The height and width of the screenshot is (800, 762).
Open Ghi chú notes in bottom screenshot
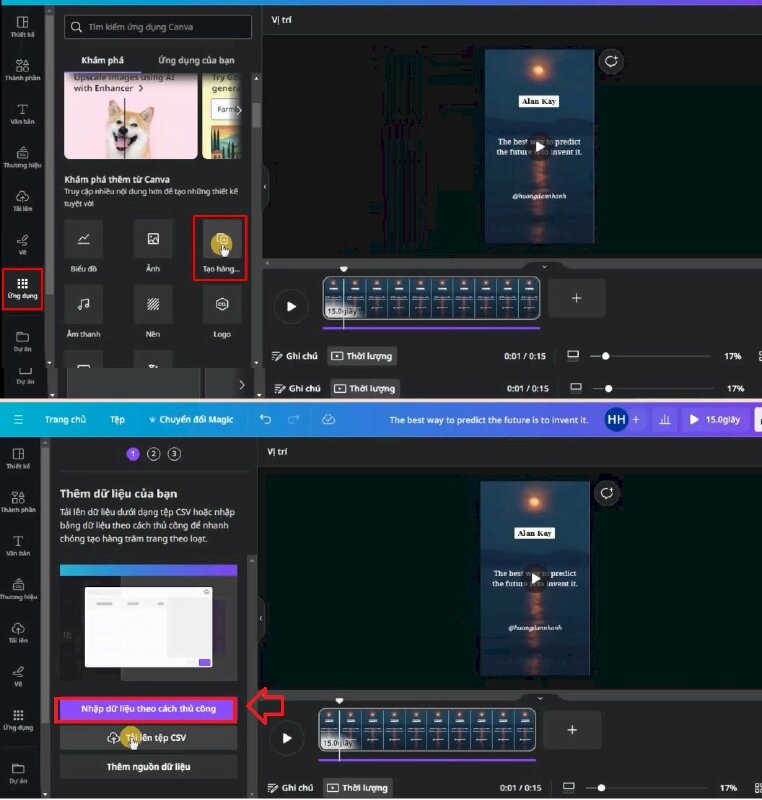coord(290,787)
